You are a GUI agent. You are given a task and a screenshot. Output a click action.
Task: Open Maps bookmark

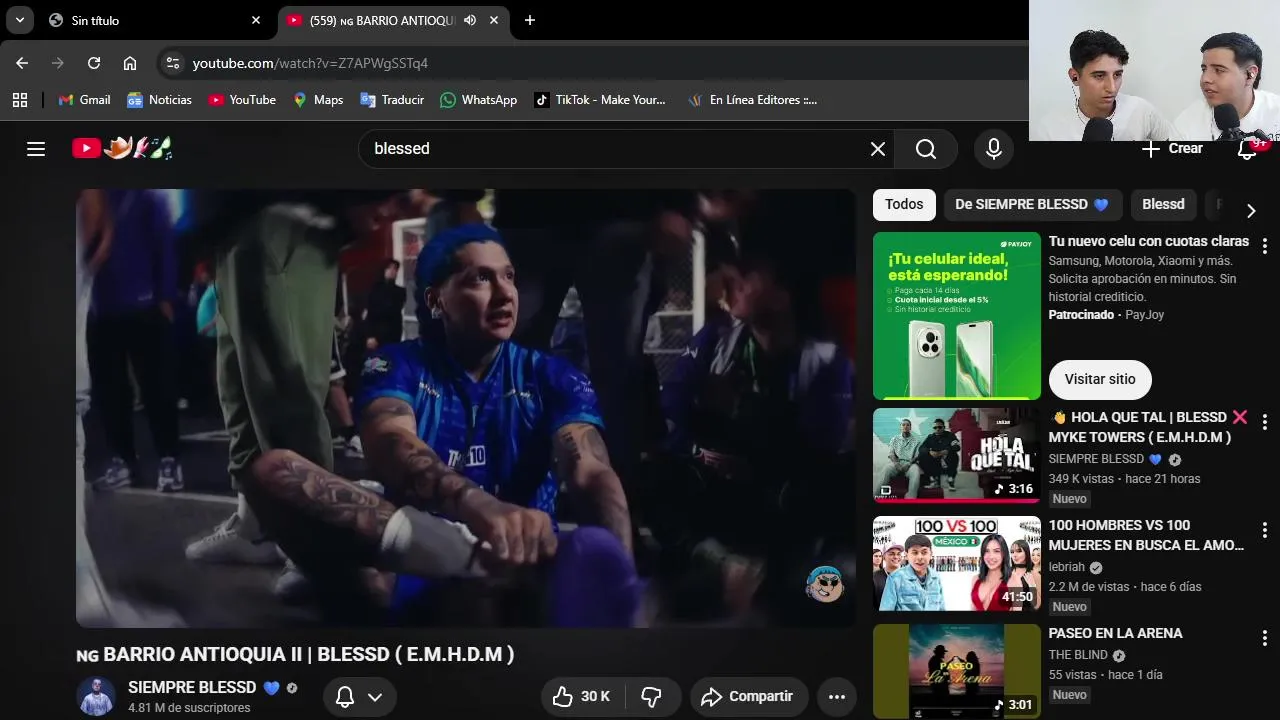click(x=318, y=100)
